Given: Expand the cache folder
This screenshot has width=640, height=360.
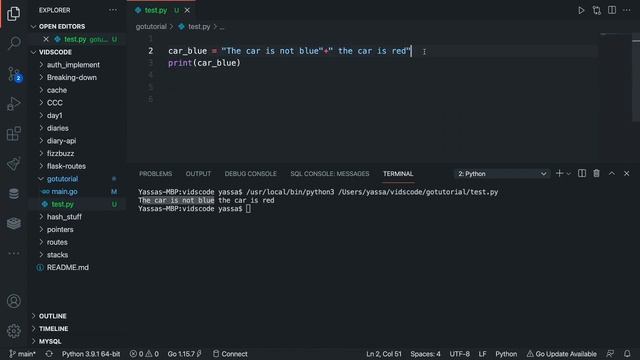Looking at the screenshot, I should click(x=57, y=90).
